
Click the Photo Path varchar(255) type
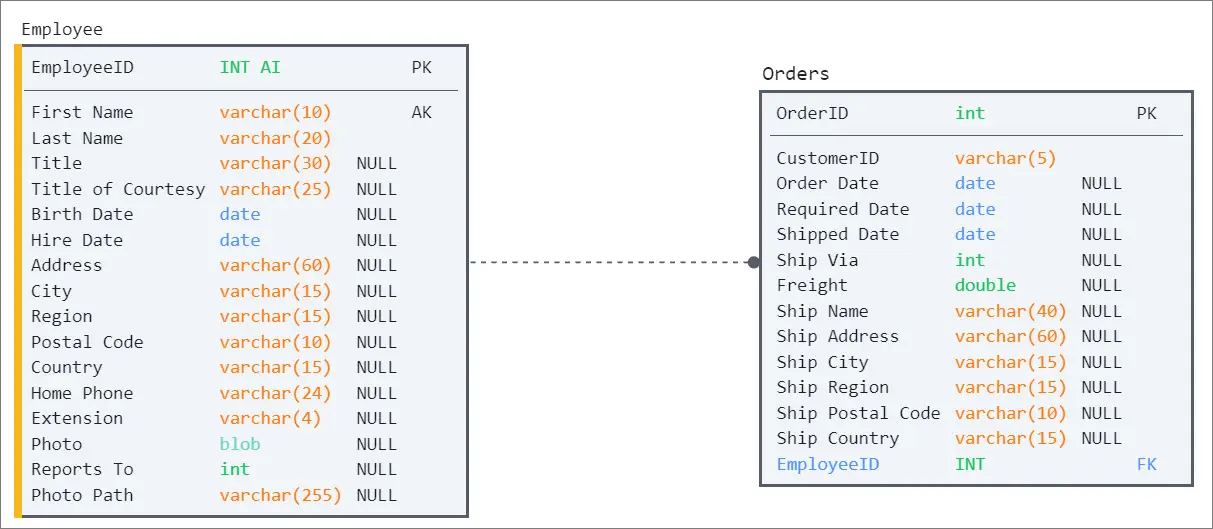(x=280, y=495)
